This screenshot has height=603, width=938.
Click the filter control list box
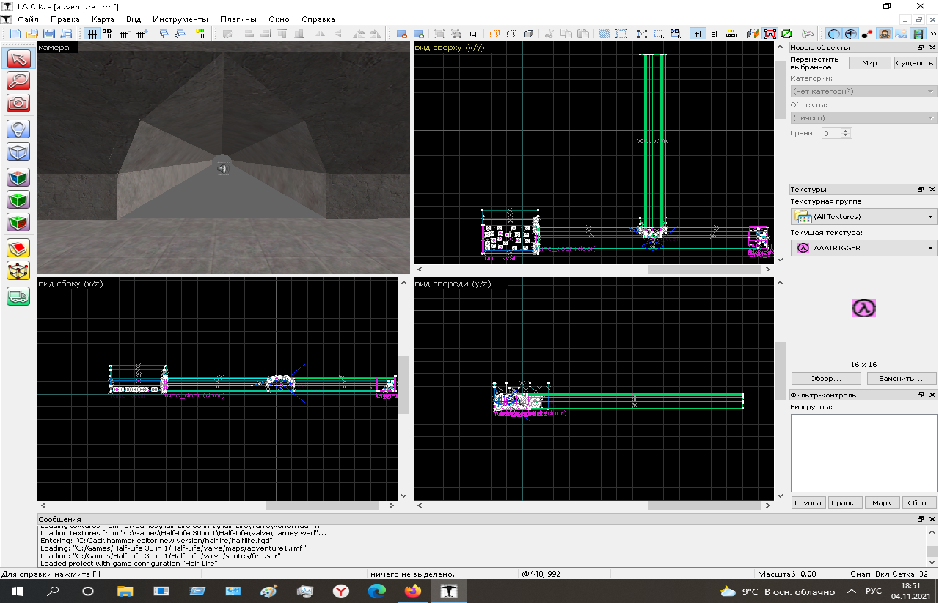[864, 453]
